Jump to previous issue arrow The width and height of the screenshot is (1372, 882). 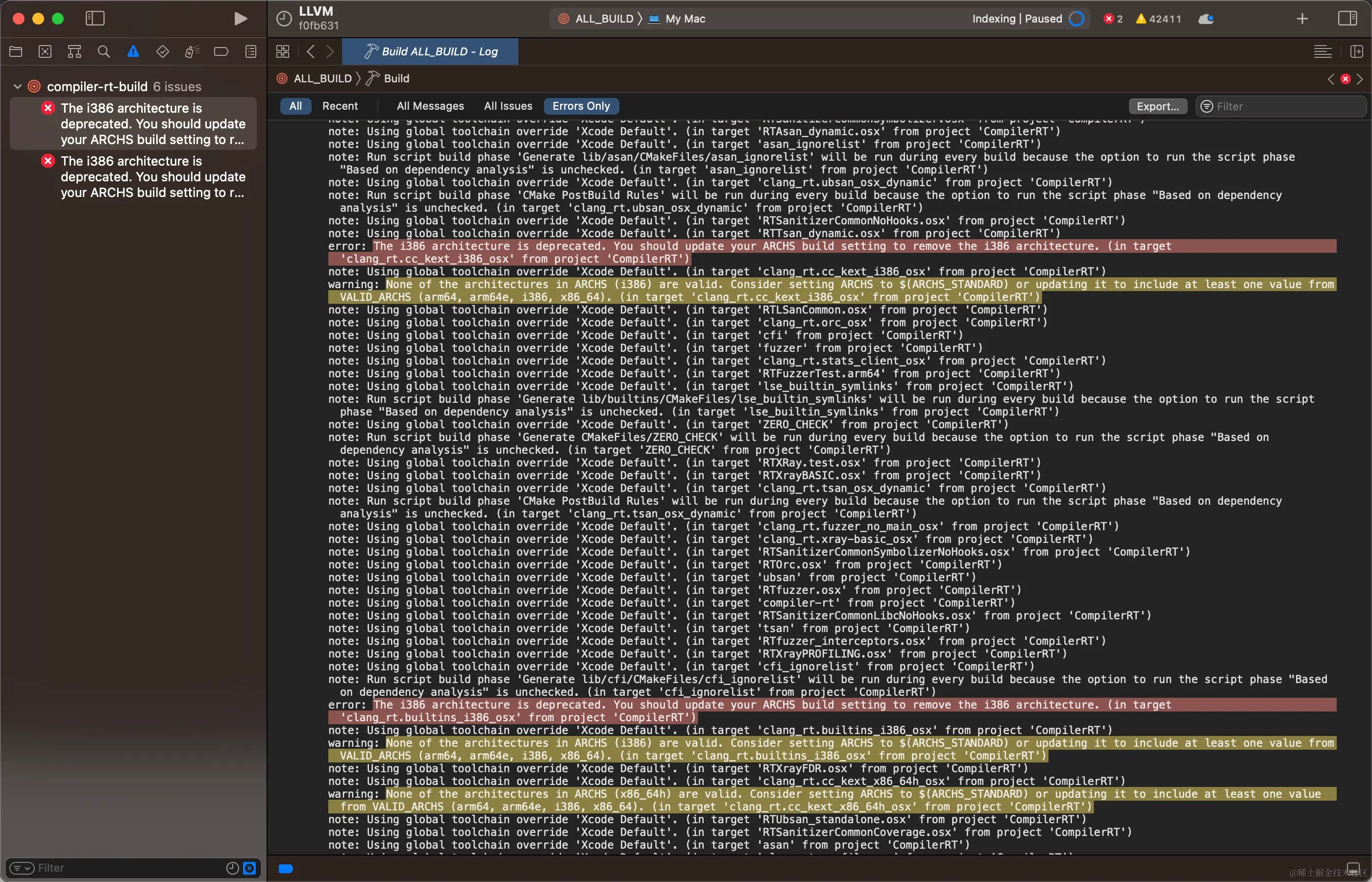coord(1331,79)
